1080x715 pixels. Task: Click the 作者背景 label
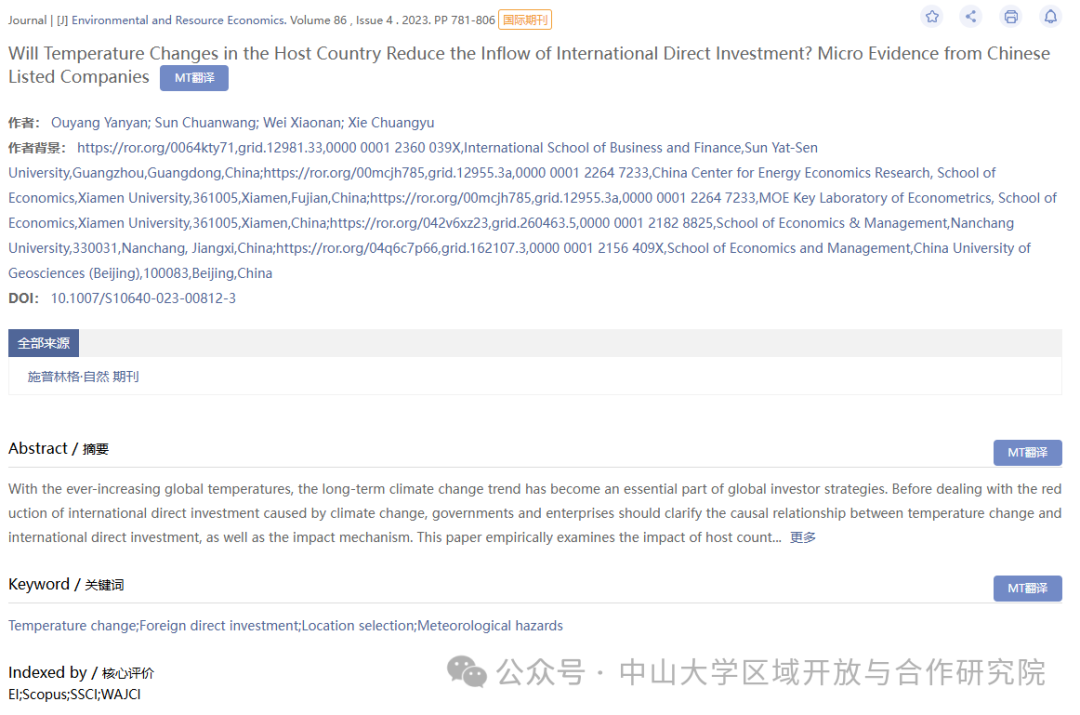coord(37,148)
